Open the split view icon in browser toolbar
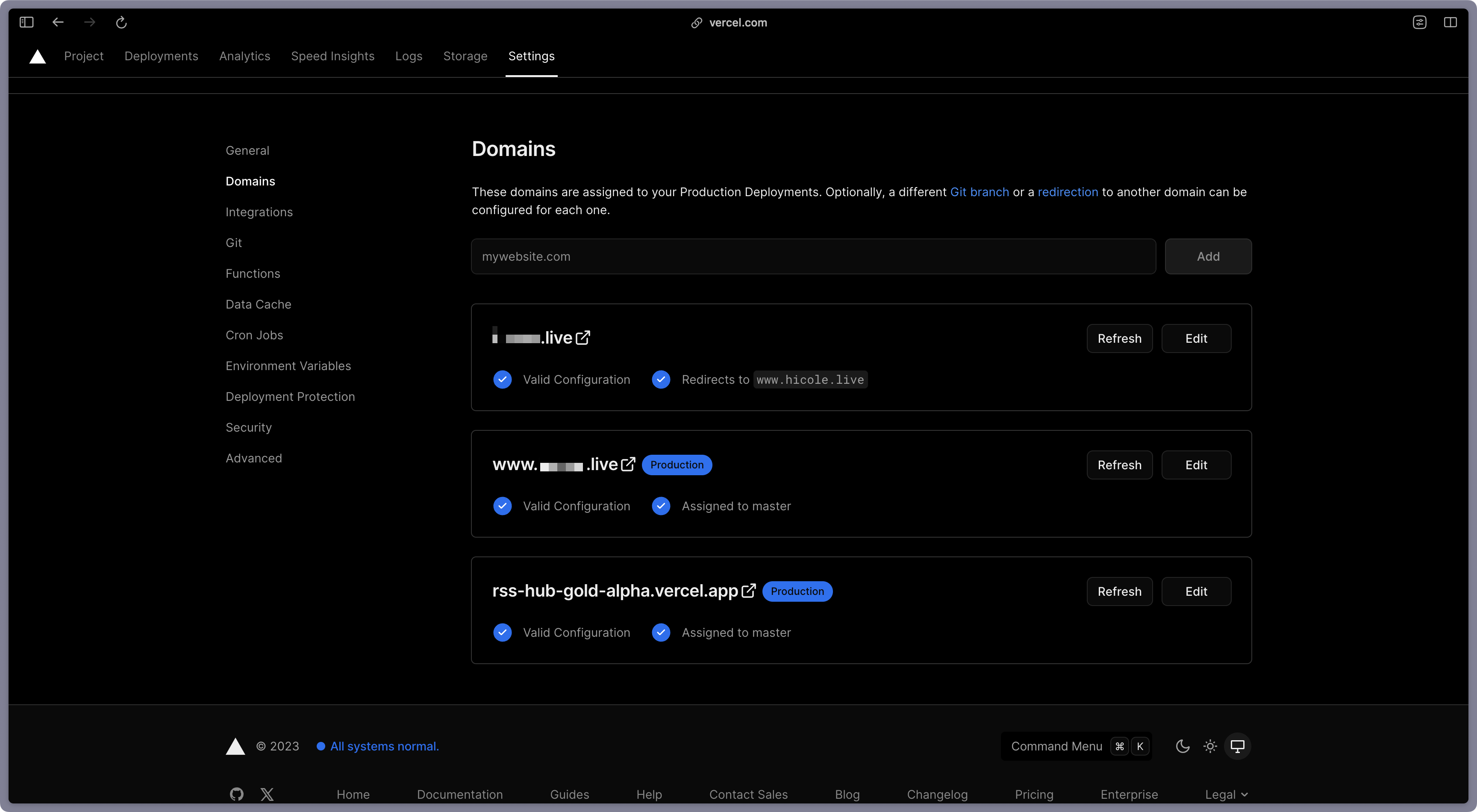 (1451, 22)
